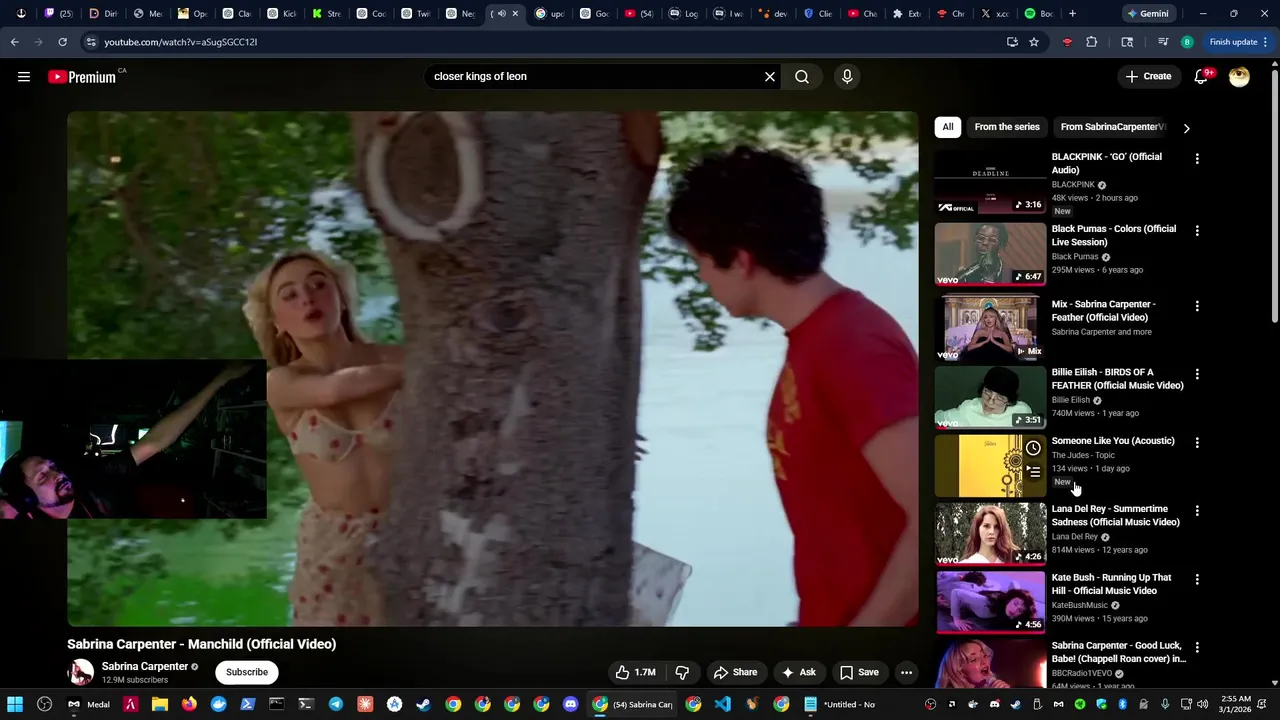This screenshot has height=720, width=1280.
Task: Select the 'From the series' chip
Action: click(1007, 127)
